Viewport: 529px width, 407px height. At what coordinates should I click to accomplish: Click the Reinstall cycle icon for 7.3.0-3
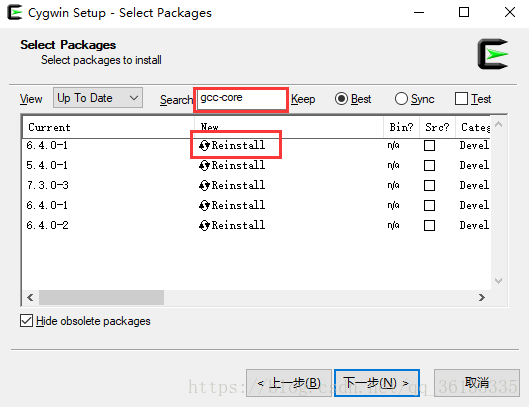[204, 185]
